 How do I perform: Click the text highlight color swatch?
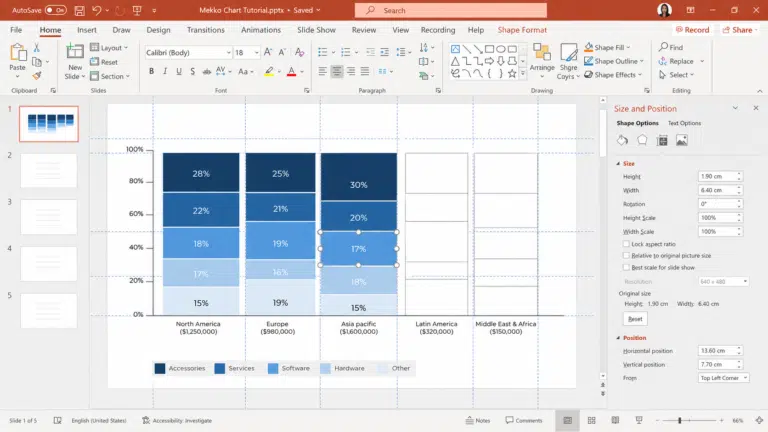pyautogui.click(x=269, y=72)
